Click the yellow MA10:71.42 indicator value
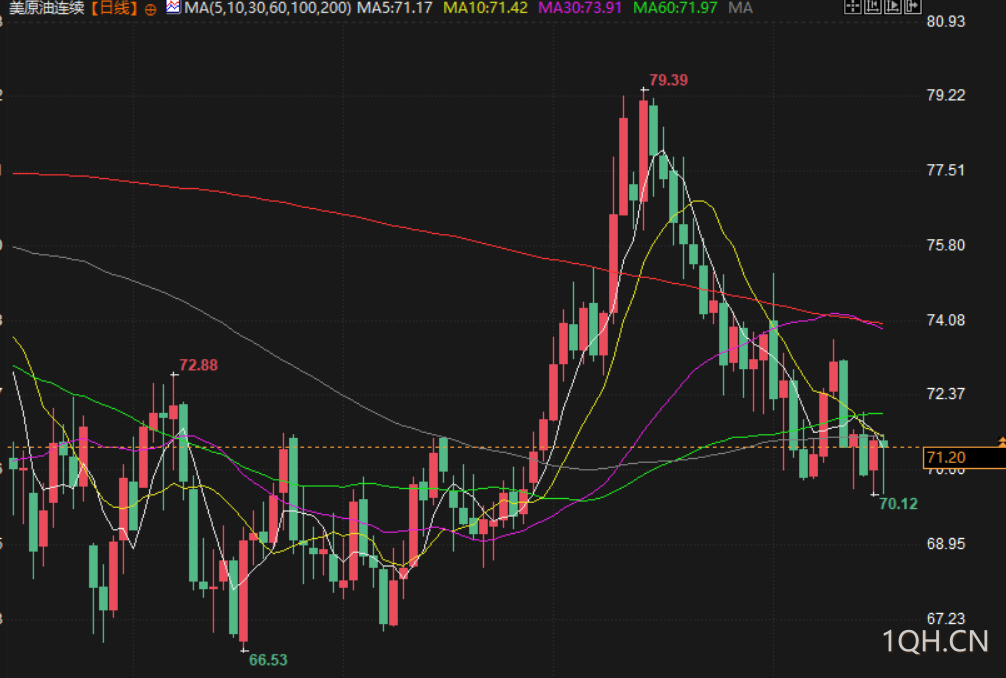 tap(486, 8)
